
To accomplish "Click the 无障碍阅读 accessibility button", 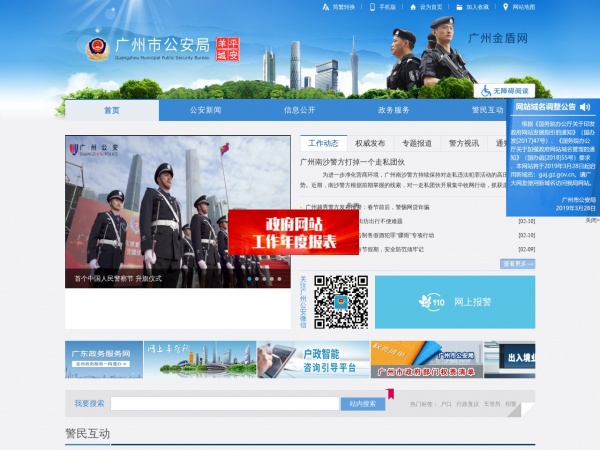I will [504, 91].
